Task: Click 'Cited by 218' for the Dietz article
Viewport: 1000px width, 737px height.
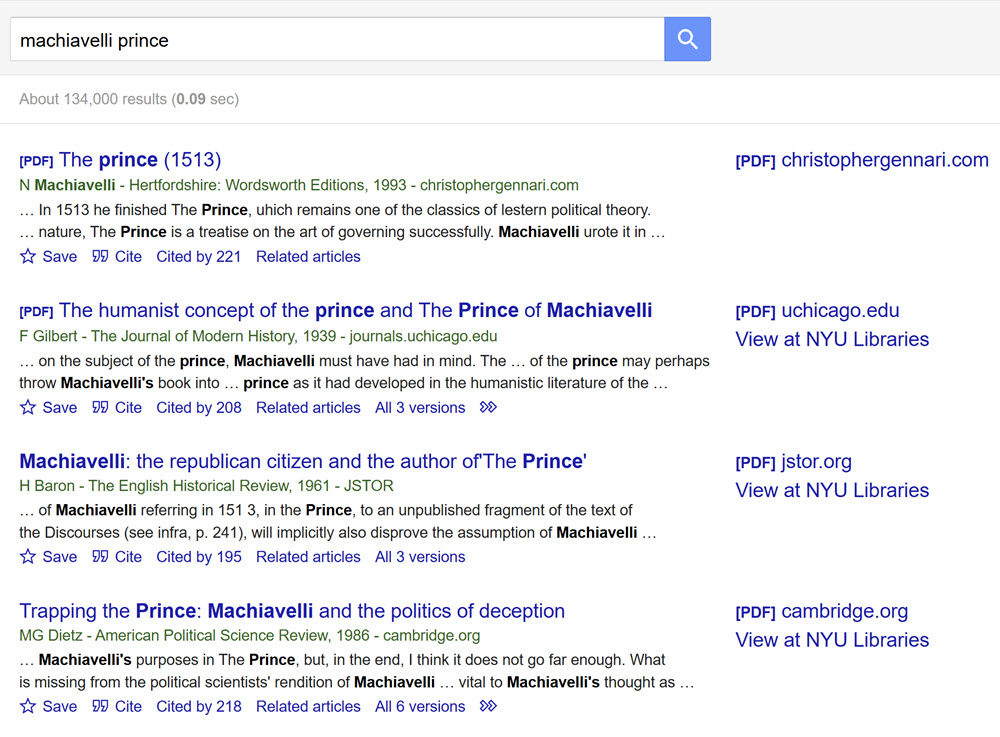Action: click(198, 706)
